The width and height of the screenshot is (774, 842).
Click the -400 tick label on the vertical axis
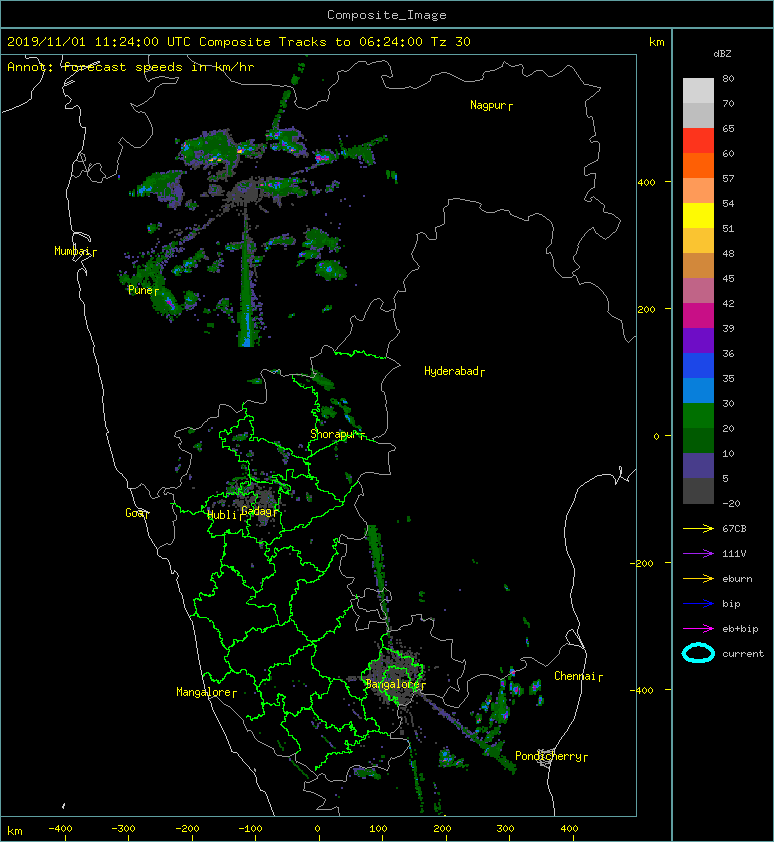pos(642,690)
